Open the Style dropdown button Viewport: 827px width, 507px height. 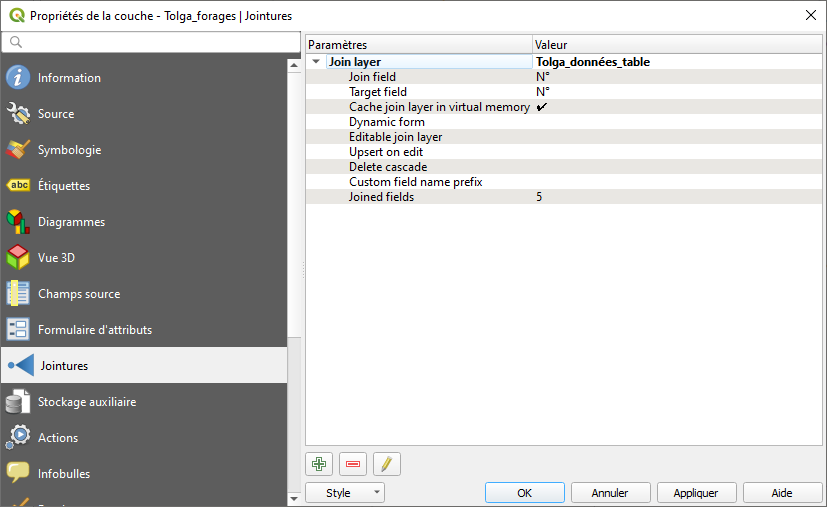click(x=344, y=493)
